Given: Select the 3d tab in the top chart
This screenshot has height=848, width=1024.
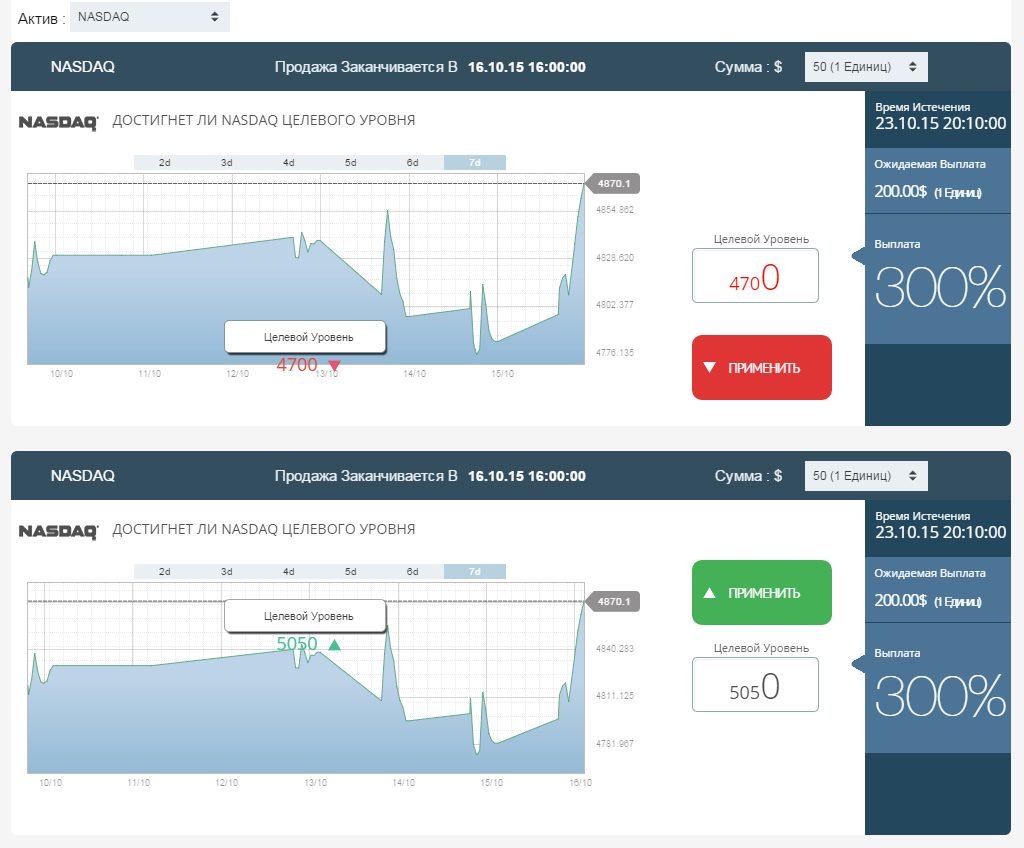Looking at the screenshot, I should pyautogui.click(x=227, y=163).
